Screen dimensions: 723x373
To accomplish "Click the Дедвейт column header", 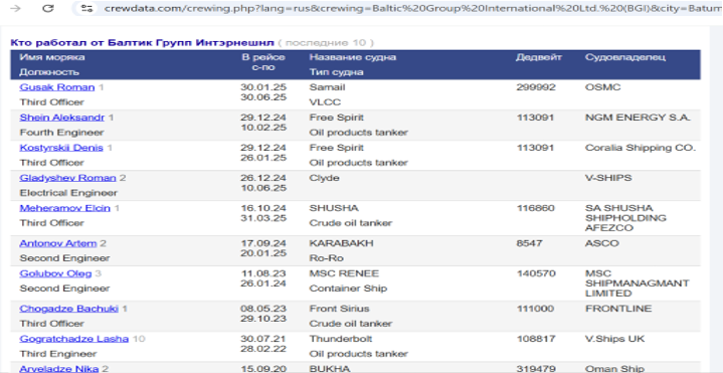I will 539,58.
